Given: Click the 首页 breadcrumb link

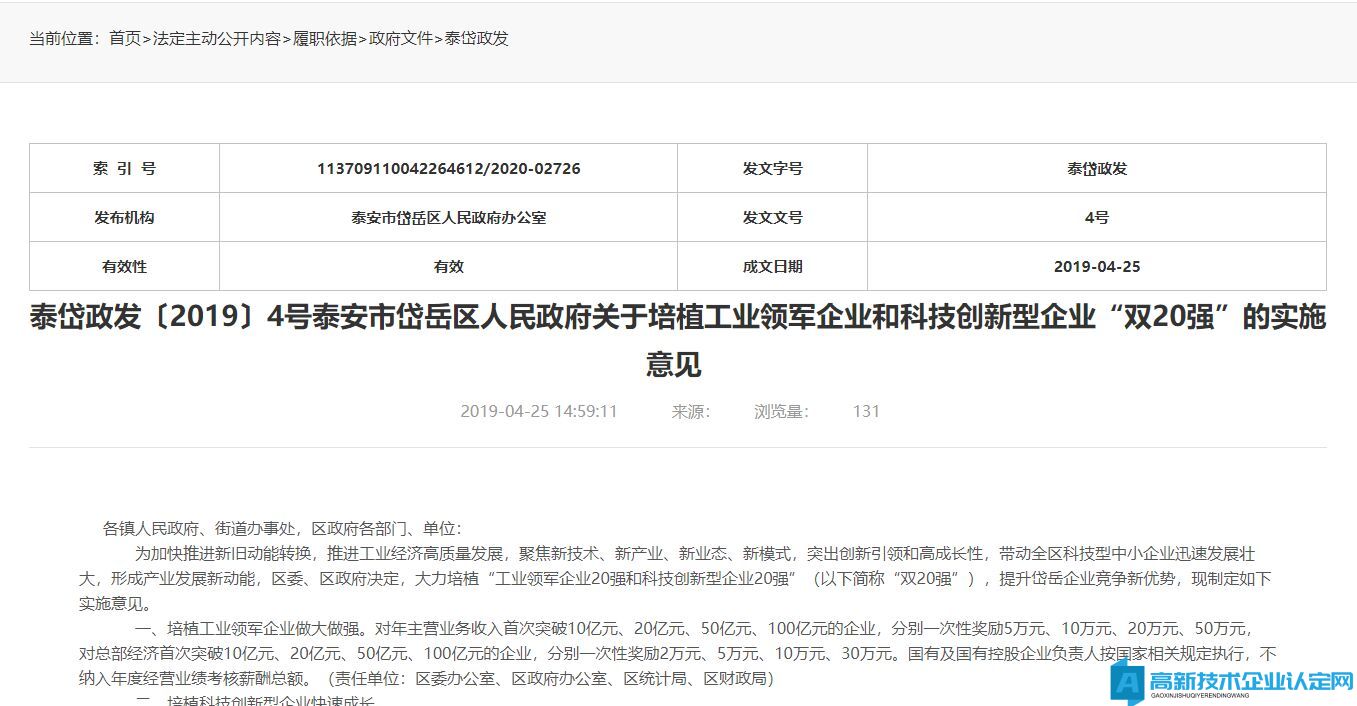Looking at the screenshot, I should [x=125, y=39].
